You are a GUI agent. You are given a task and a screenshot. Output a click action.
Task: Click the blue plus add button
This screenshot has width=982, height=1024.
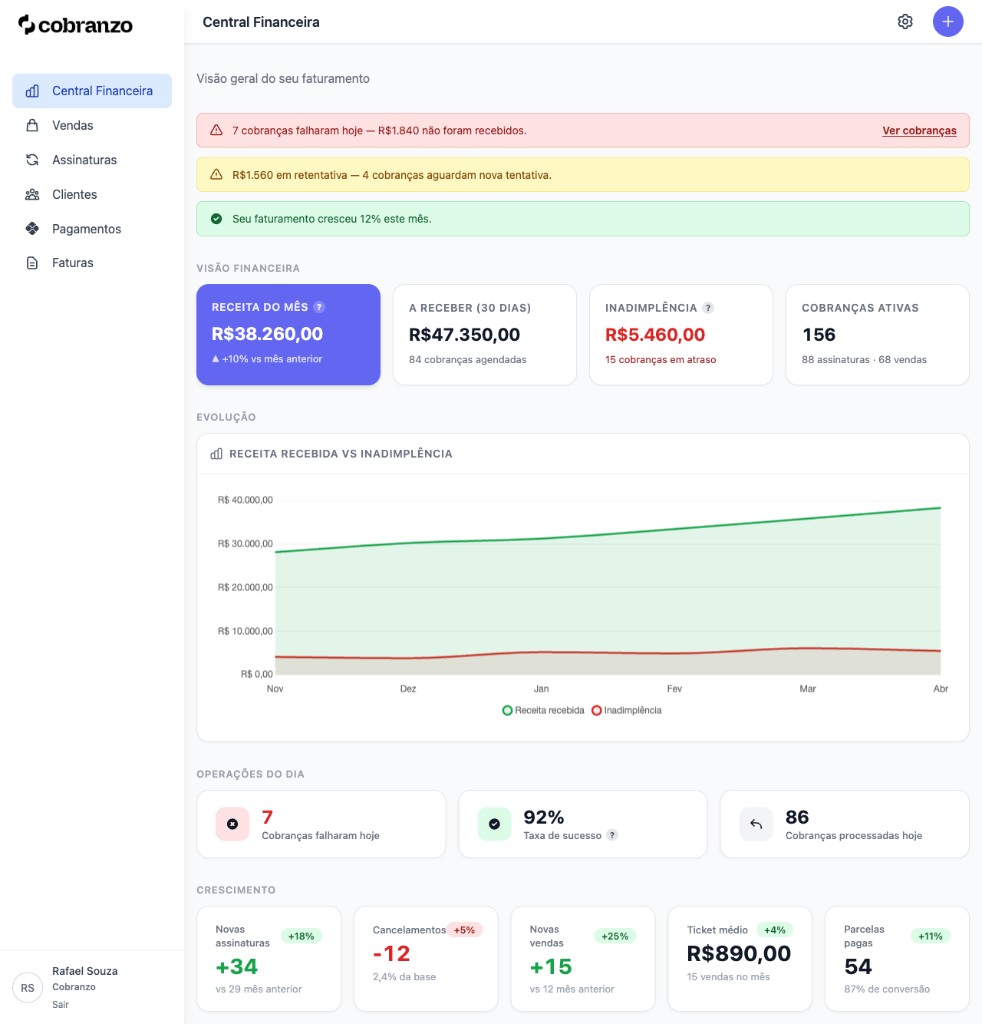[948, 22]
